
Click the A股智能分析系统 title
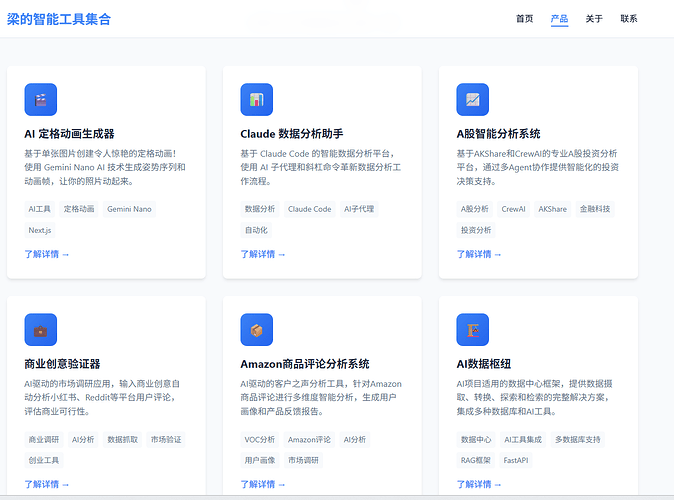tap(499, 134)
